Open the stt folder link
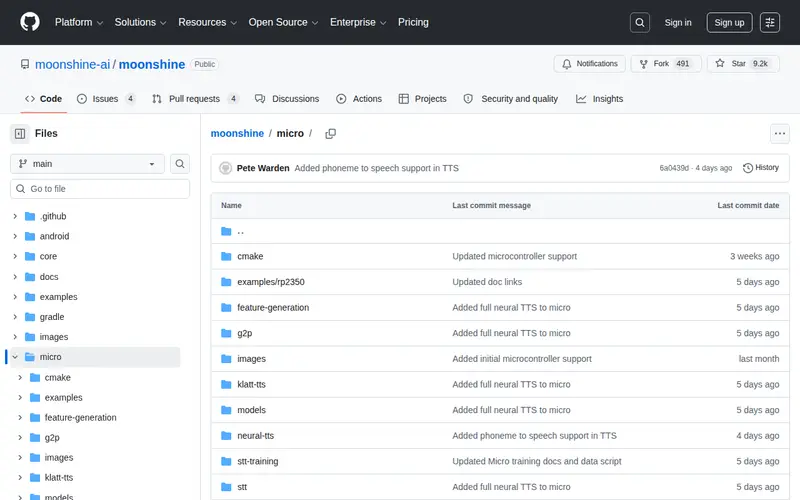The image size is (800, 500). [x=242, y=487]
